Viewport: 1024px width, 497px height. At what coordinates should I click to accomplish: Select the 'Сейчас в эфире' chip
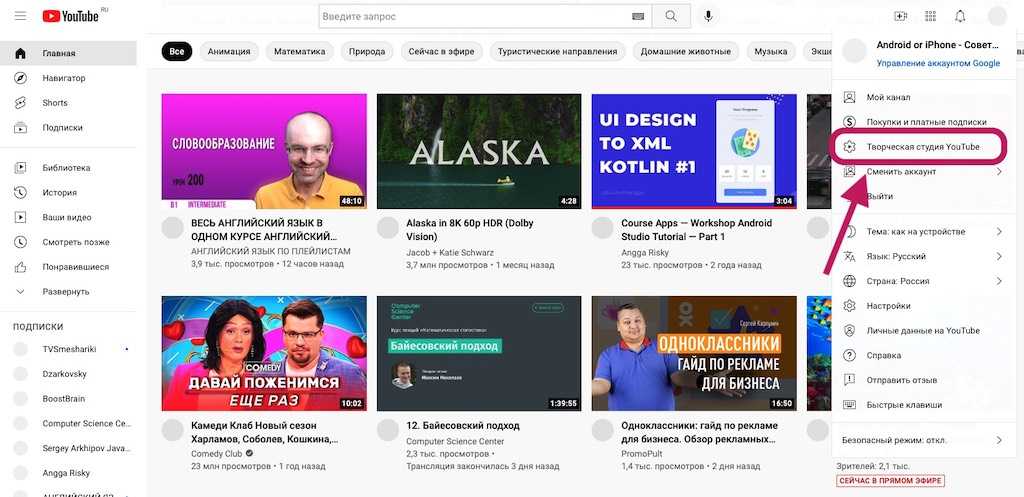[x=443, y=52]
